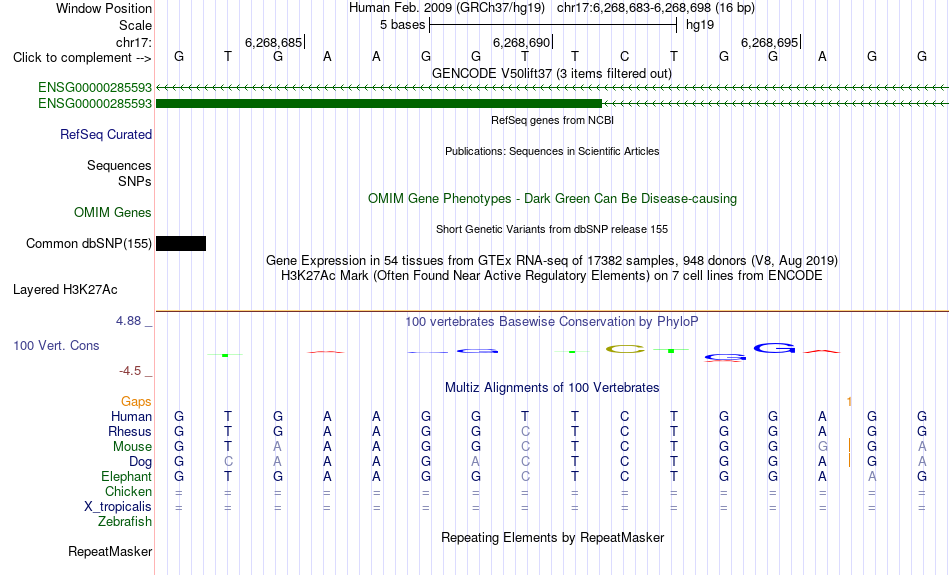Click the Gaps label in Multiz track

click(x=136, y=402)
